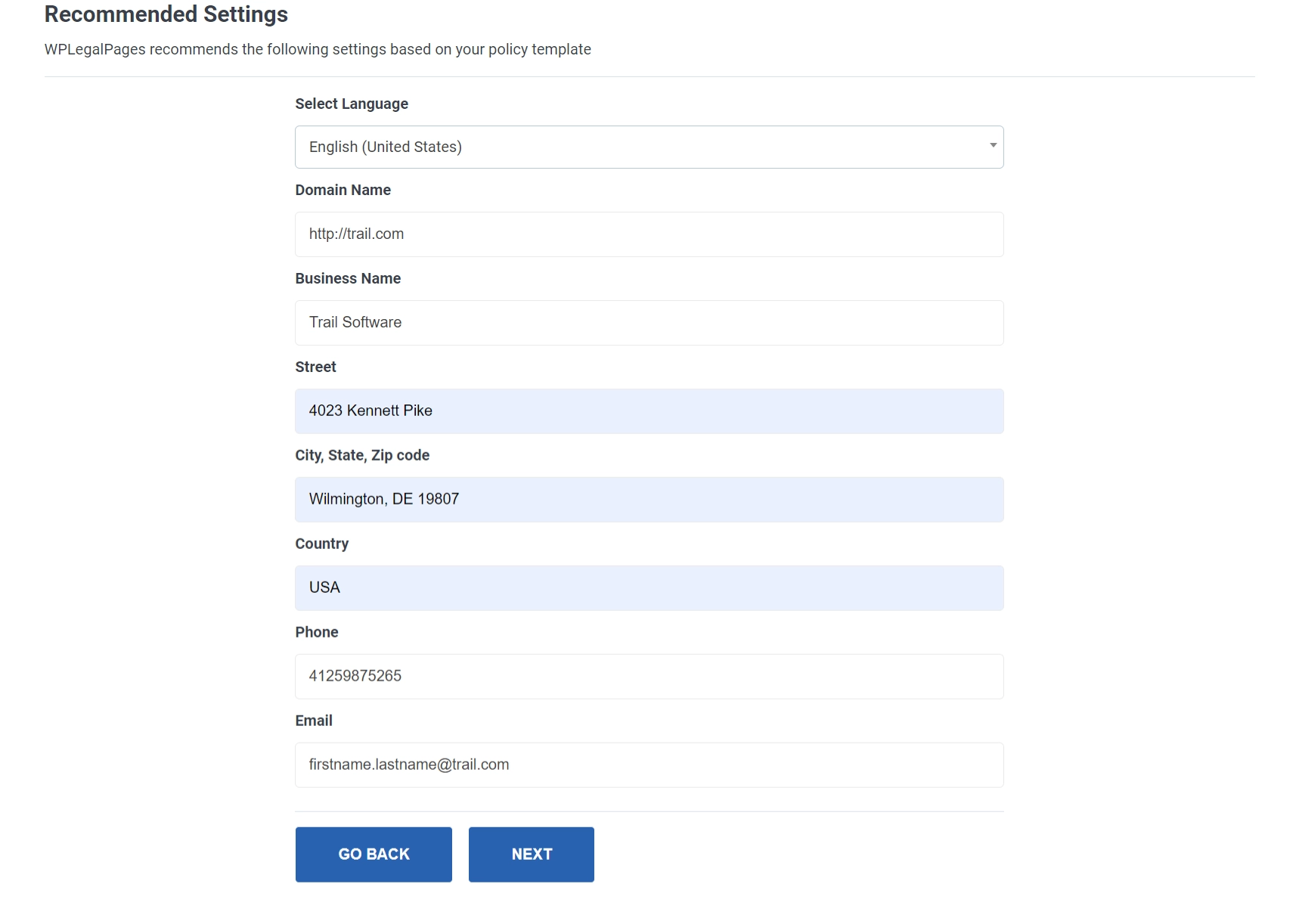This screenshot has height=924, width=1299.
Task: Expand the language selector arrow
Action: point(992,147)
